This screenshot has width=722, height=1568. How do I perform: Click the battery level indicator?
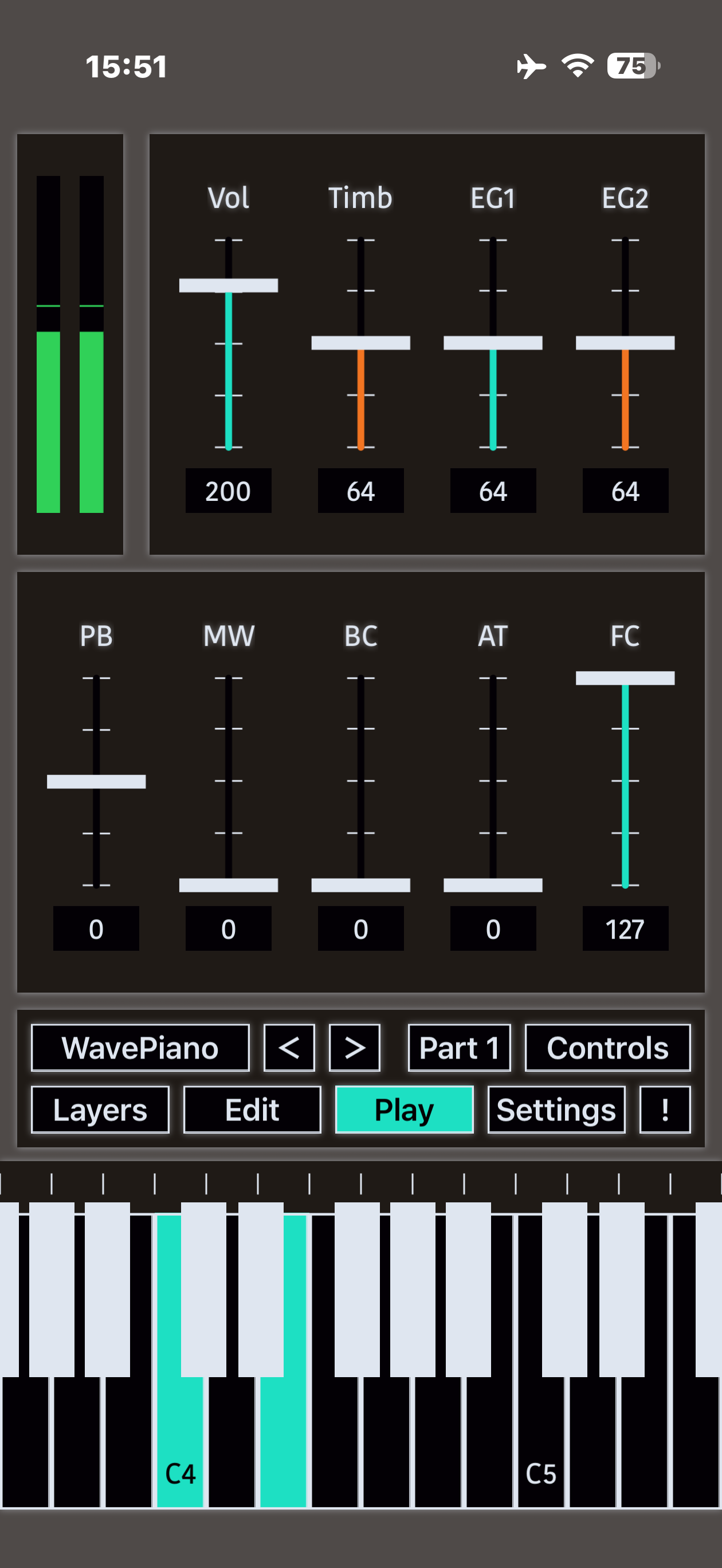tap(633, 66)
